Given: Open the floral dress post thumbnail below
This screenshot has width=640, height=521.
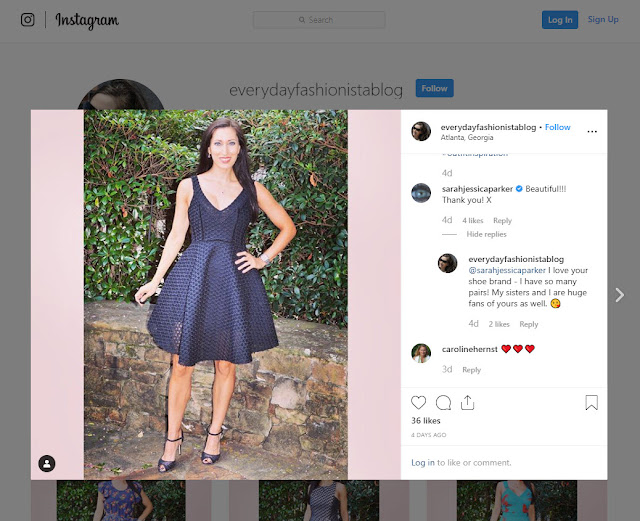Looking at the screenshot, I should 121,501.
